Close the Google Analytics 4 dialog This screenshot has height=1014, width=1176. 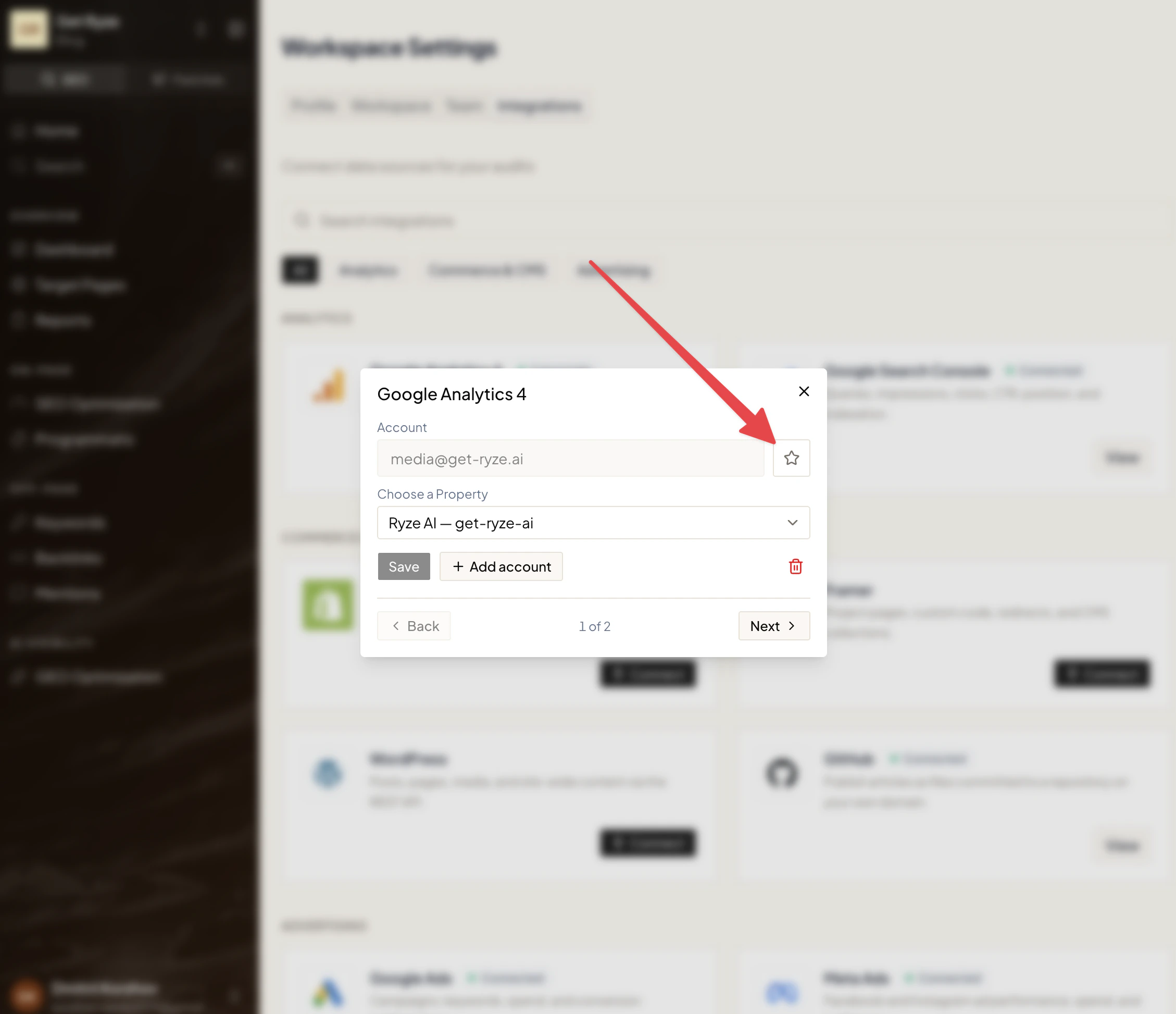804,391
